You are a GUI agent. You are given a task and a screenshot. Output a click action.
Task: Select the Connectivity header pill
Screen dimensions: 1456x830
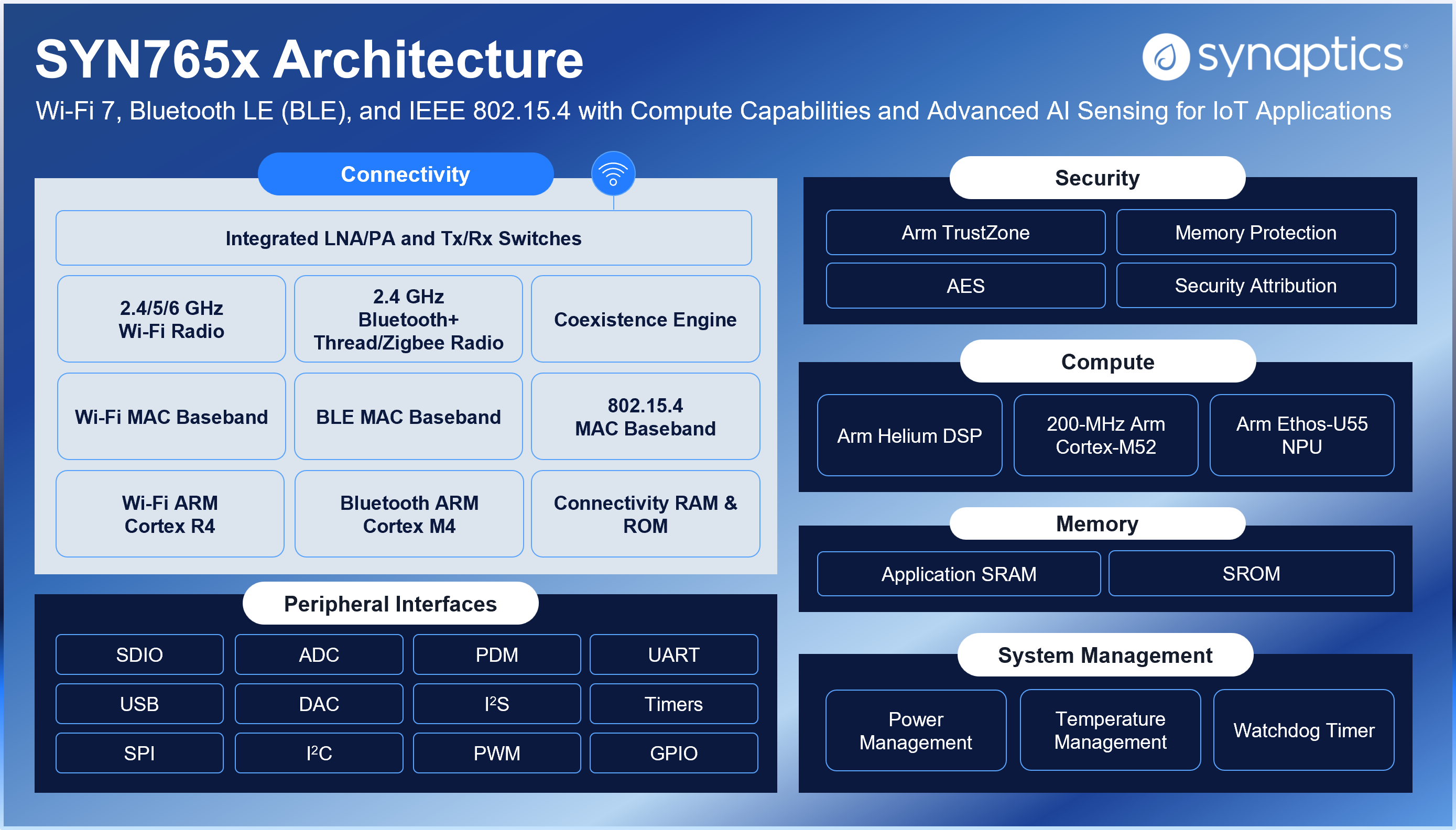(405, 174)
